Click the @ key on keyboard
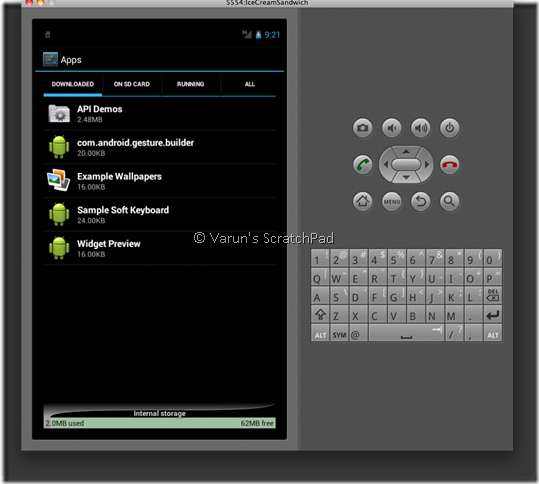The width and height of the screenshot is (539, 484). [359, 333]
